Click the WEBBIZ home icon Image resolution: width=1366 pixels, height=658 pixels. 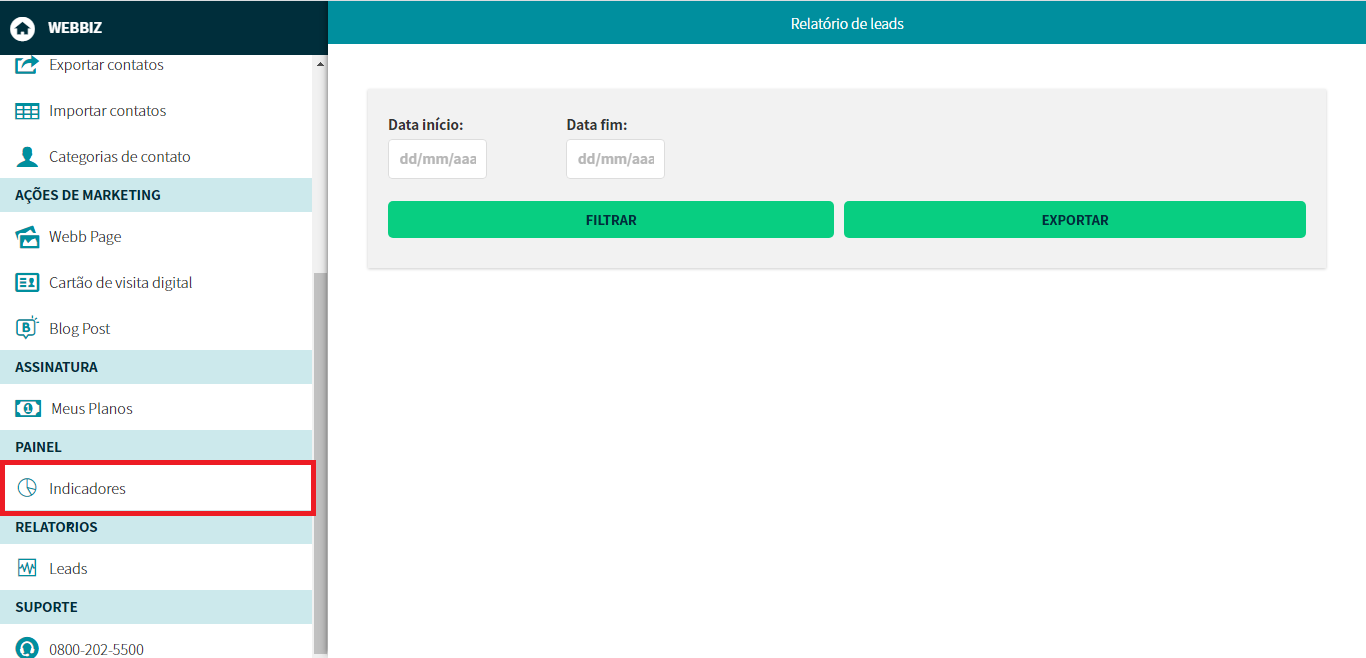click(22, 28)
